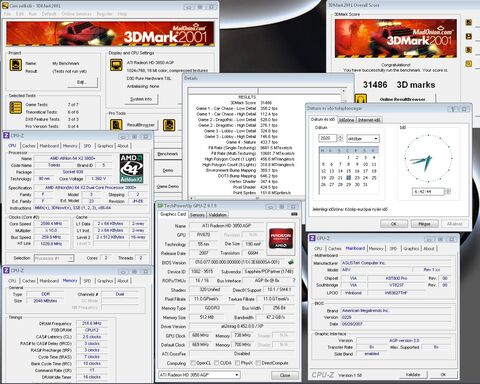Switch to the Internet idő tab
Image resolution: width=480 pixels, height=384 pixels.
point(369,120)
